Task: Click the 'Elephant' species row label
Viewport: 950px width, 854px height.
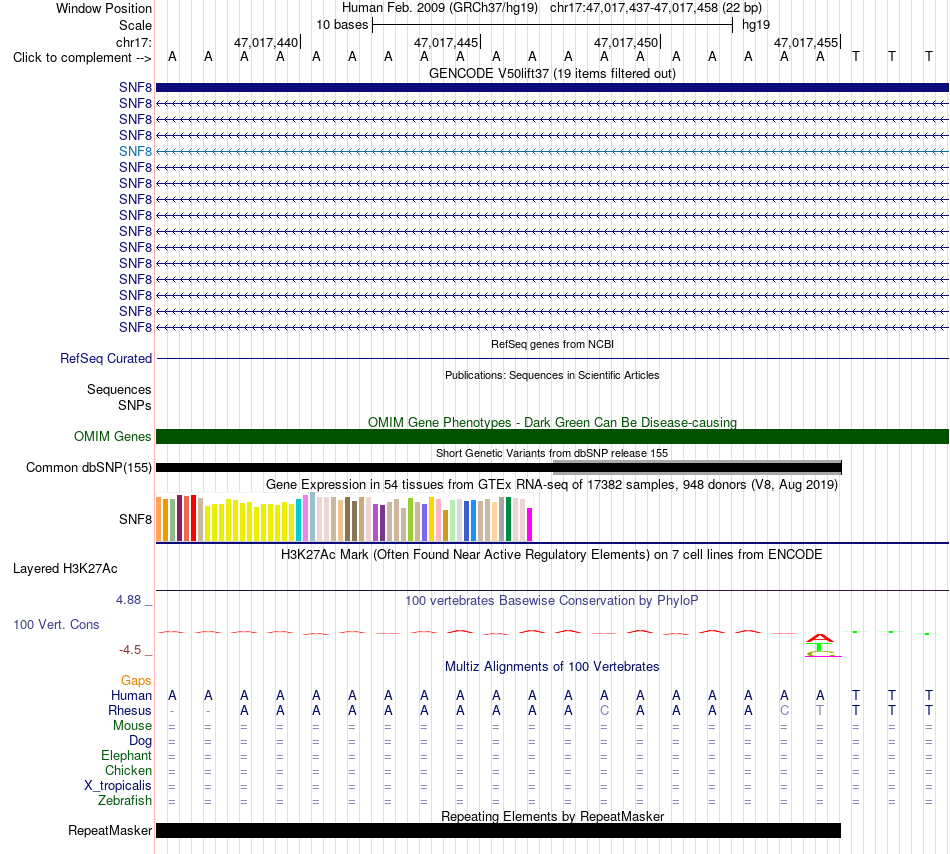Action: click(x=127, y=755)
